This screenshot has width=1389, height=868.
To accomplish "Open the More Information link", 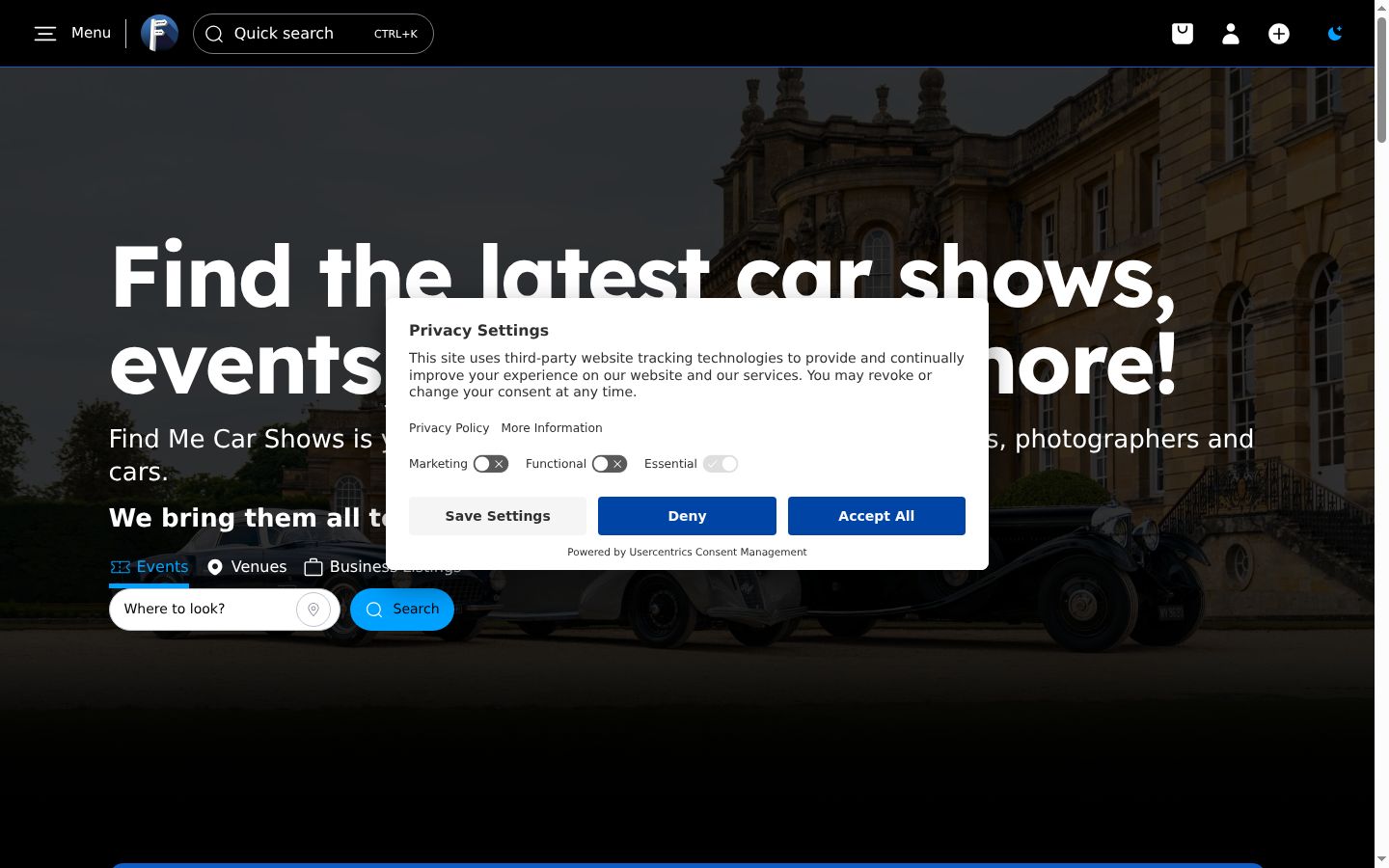I will pos(552,428).
